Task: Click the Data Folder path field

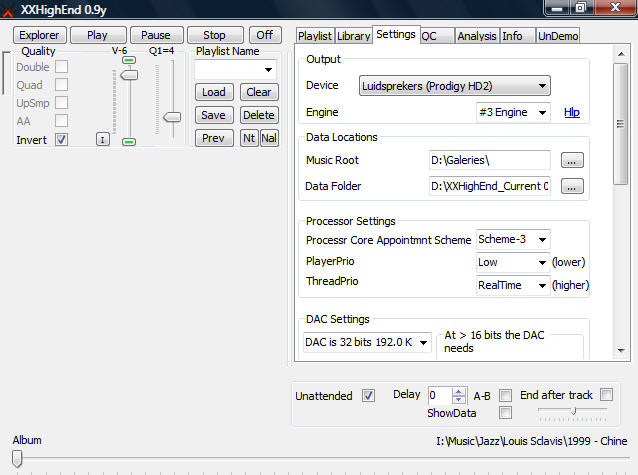Action: click(489, 186)
